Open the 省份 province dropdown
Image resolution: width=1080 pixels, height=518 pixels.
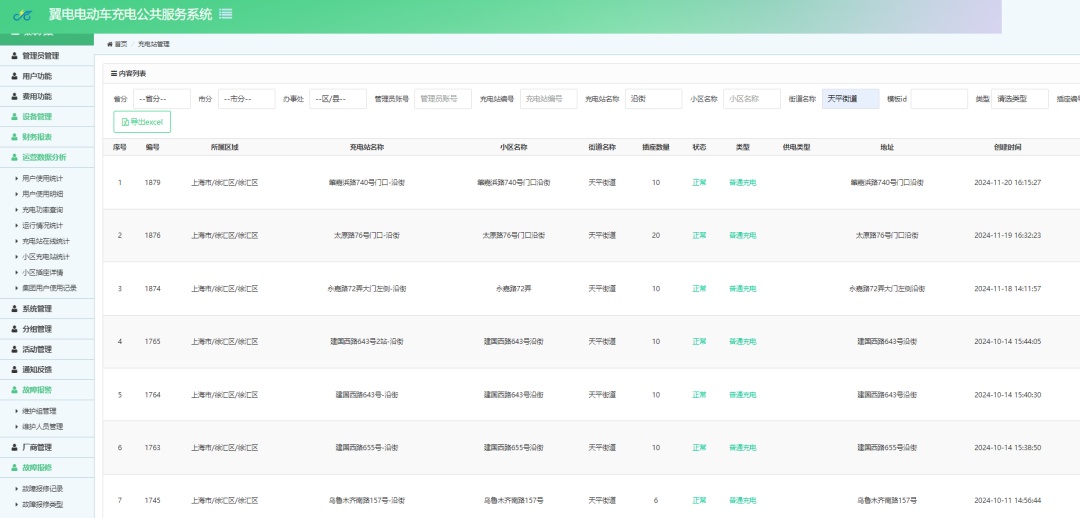tap(162, 99)
